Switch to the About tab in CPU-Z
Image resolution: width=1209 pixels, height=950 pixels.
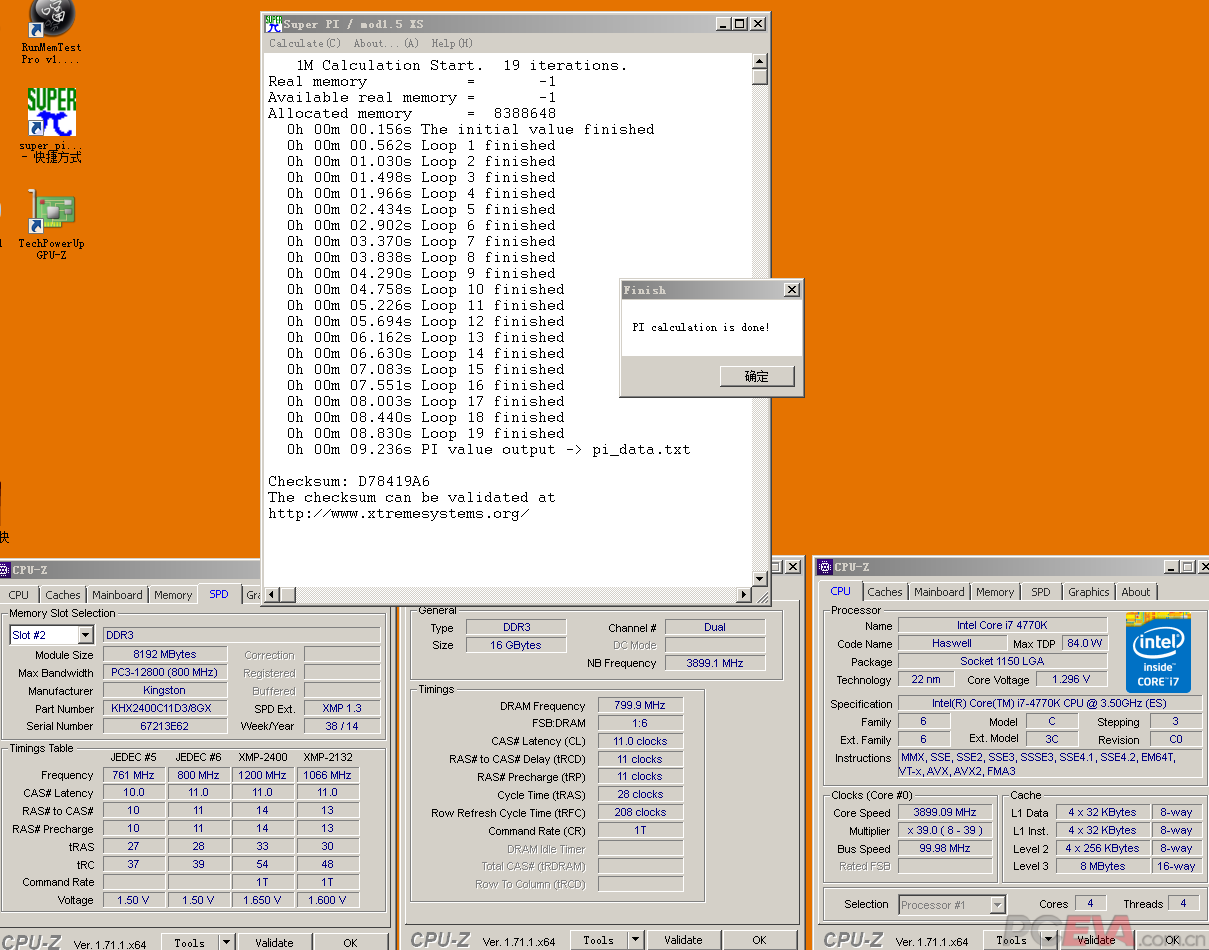point(1135,592)
